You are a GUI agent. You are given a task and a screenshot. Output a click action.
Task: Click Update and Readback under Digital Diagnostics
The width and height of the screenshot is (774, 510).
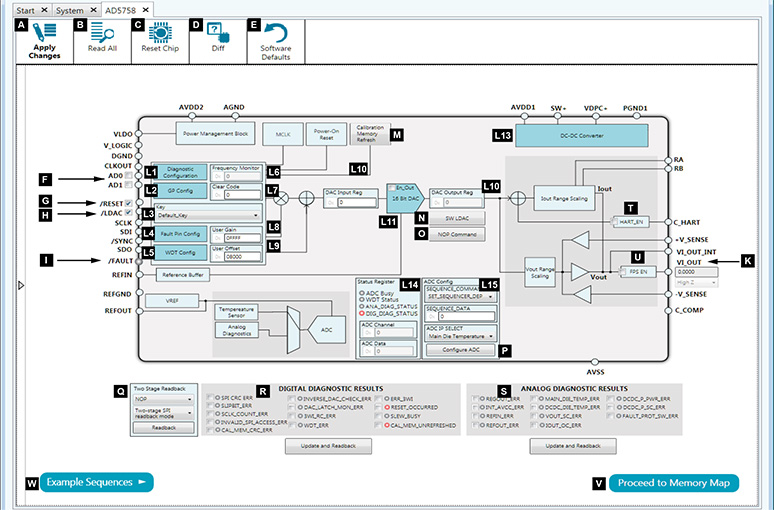click(x=328, y=446)
